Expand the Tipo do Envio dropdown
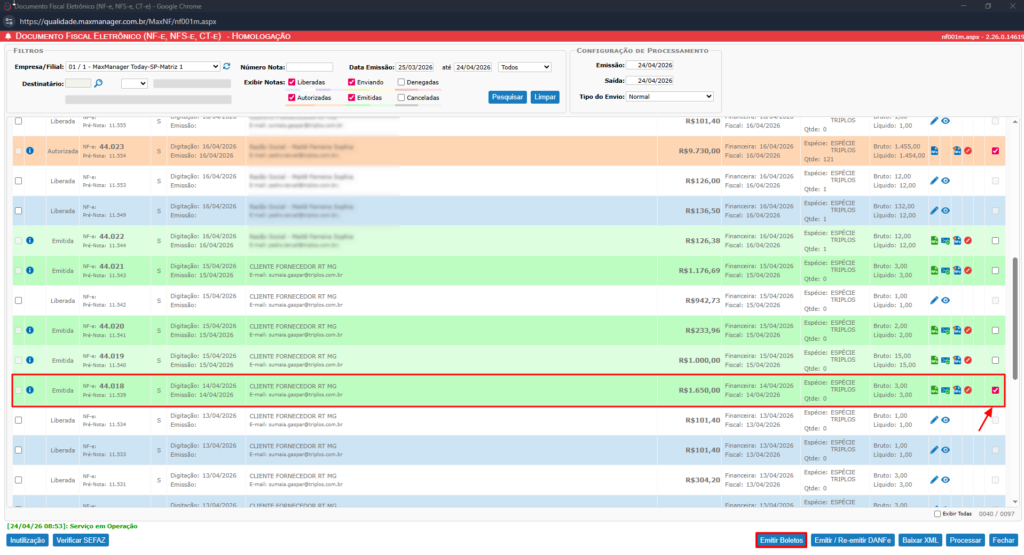The height and width of the screenshot is (555, 1024). (x=670, y=97)
